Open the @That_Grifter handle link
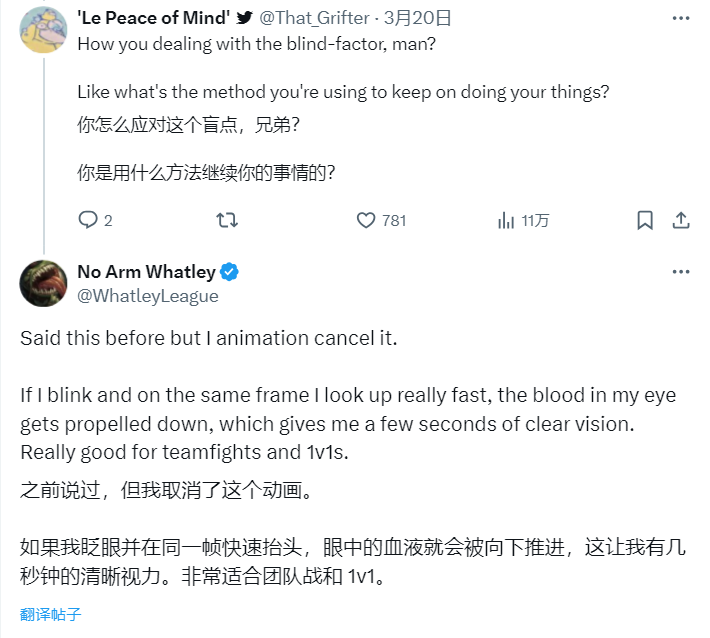The width and height of the screenshot is (710, 638). 314,18
